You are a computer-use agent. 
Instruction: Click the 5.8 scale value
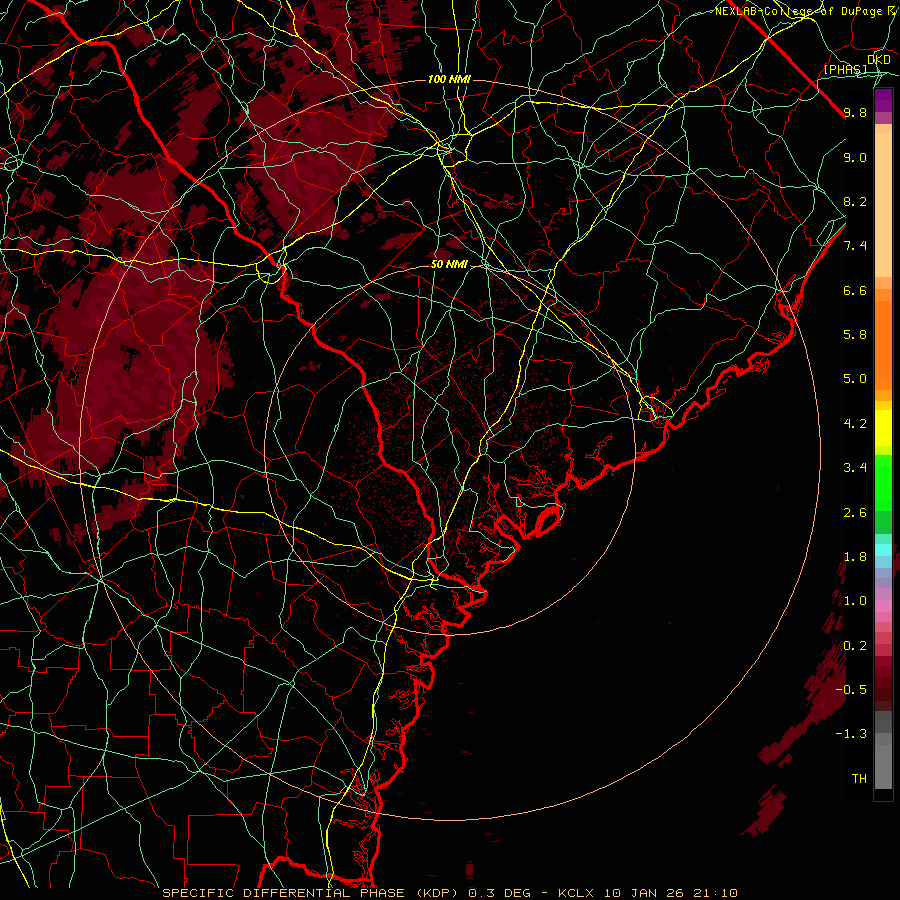[855, 335]
